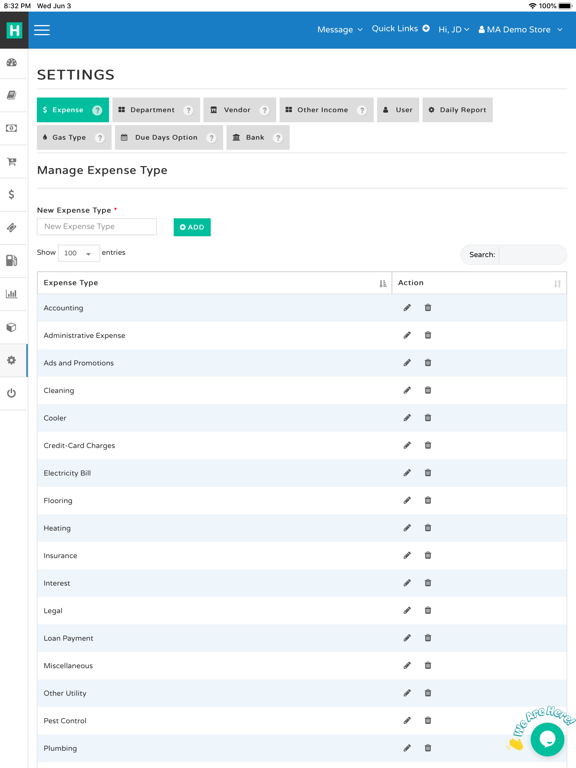Expand the MA Demo Store selector
Viewport: 576px width, 768px height.
point(520,29)
